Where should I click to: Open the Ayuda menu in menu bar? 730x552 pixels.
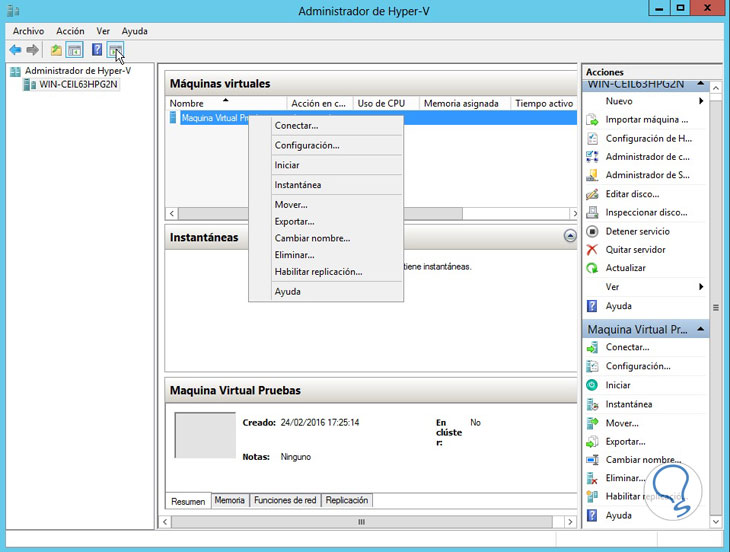click(x=135, y=31)
